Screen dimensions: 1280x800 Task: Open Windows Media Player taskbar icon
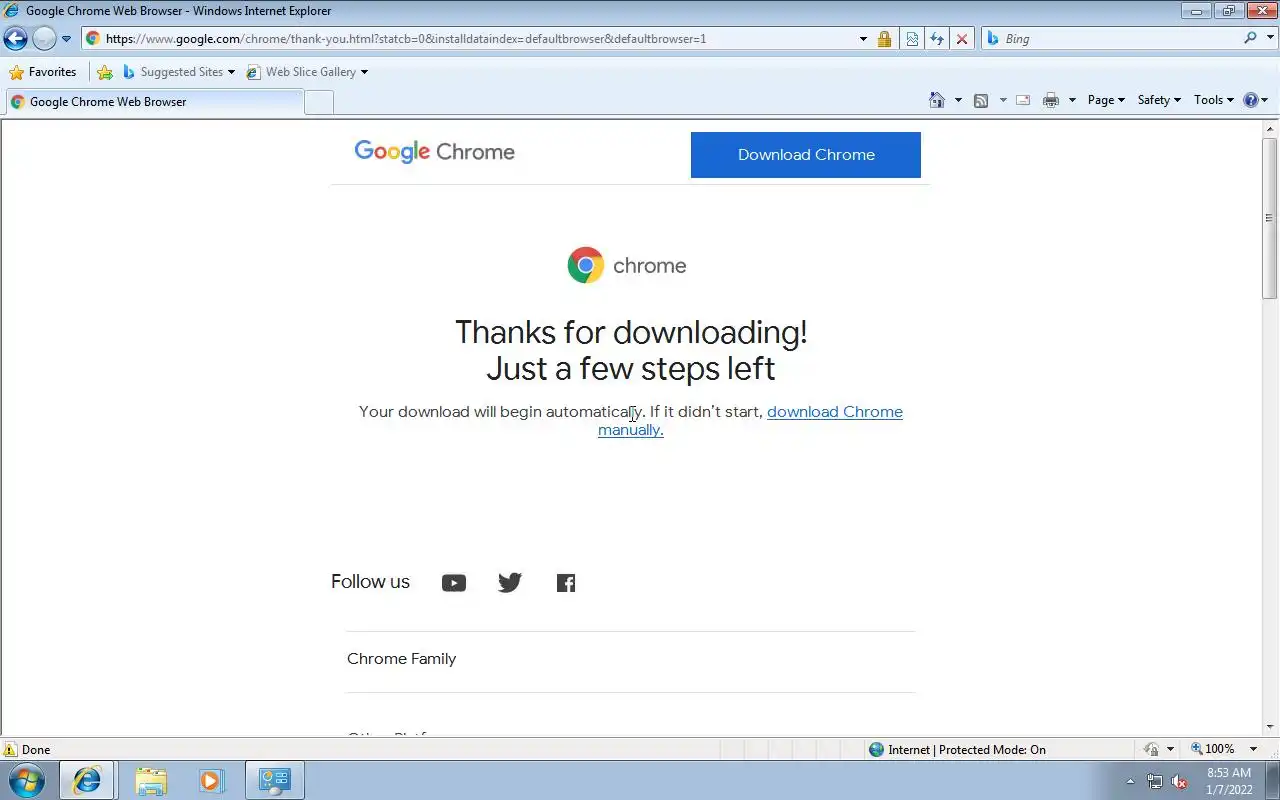(211, 781)
